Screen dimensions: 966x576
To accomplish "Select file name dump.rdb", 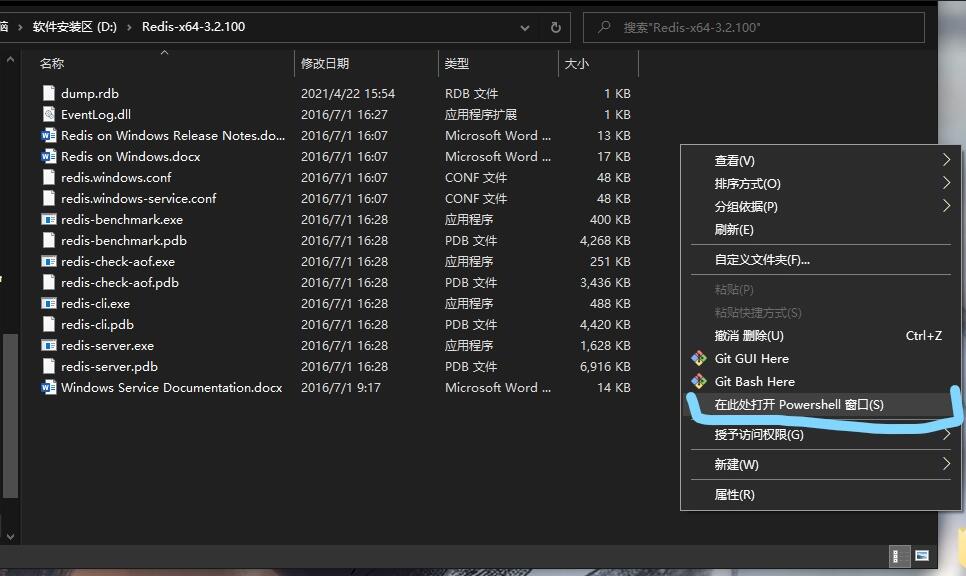I will [x=89, y=94].
